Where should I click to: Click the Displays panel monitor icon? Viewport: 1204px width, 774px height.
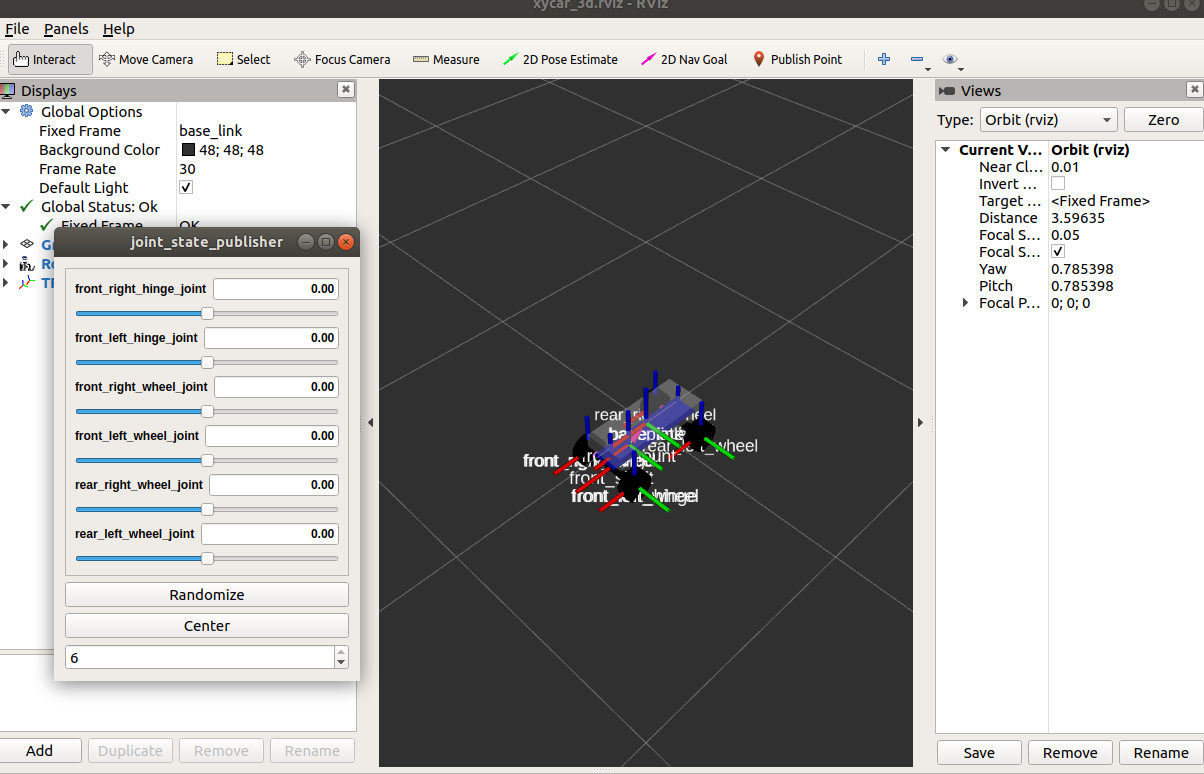[x=8, y=90]
